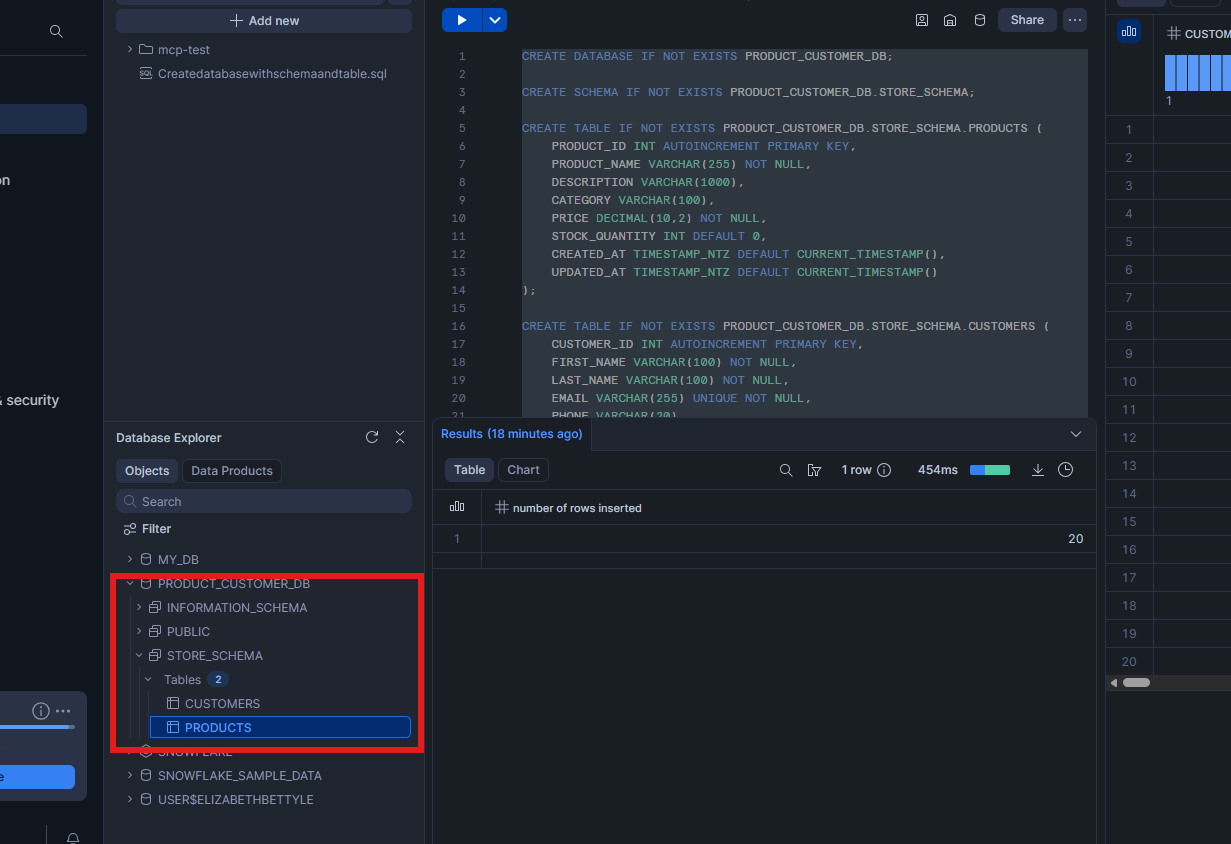The width and height of the screenshot is (1231, 844).
Task: Open the Filter option in Database Explorer
Action: [x=147, y=529]
